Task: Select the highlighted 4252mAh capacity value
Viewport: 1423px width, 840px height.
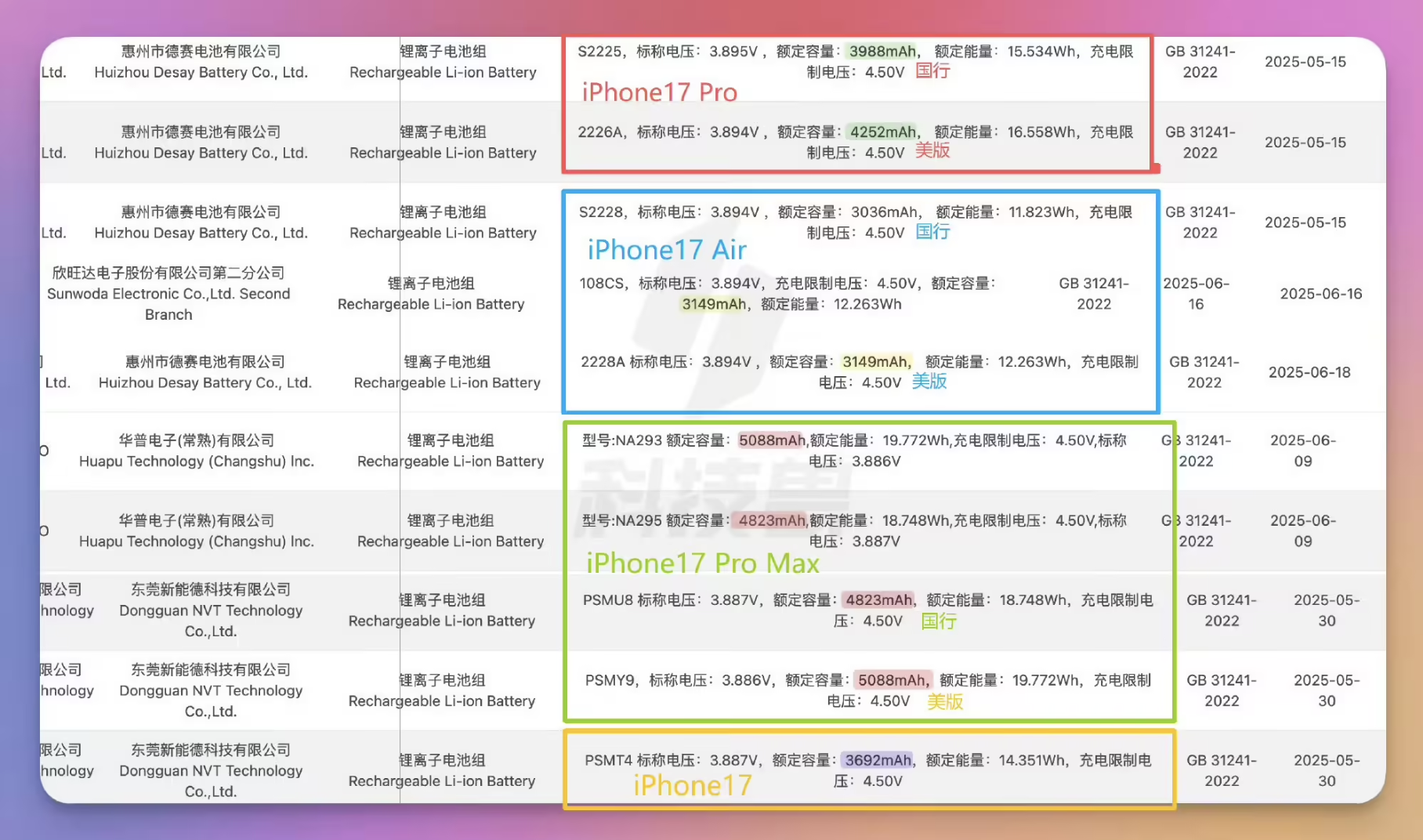Action: (x=883, y=132)
